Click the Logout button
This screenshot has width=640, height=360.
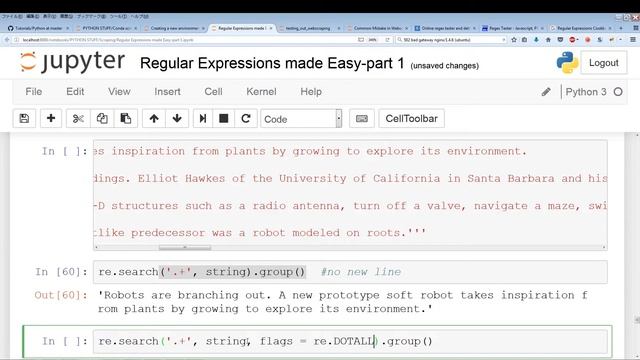pyautogui.click(x=604, y=63)
